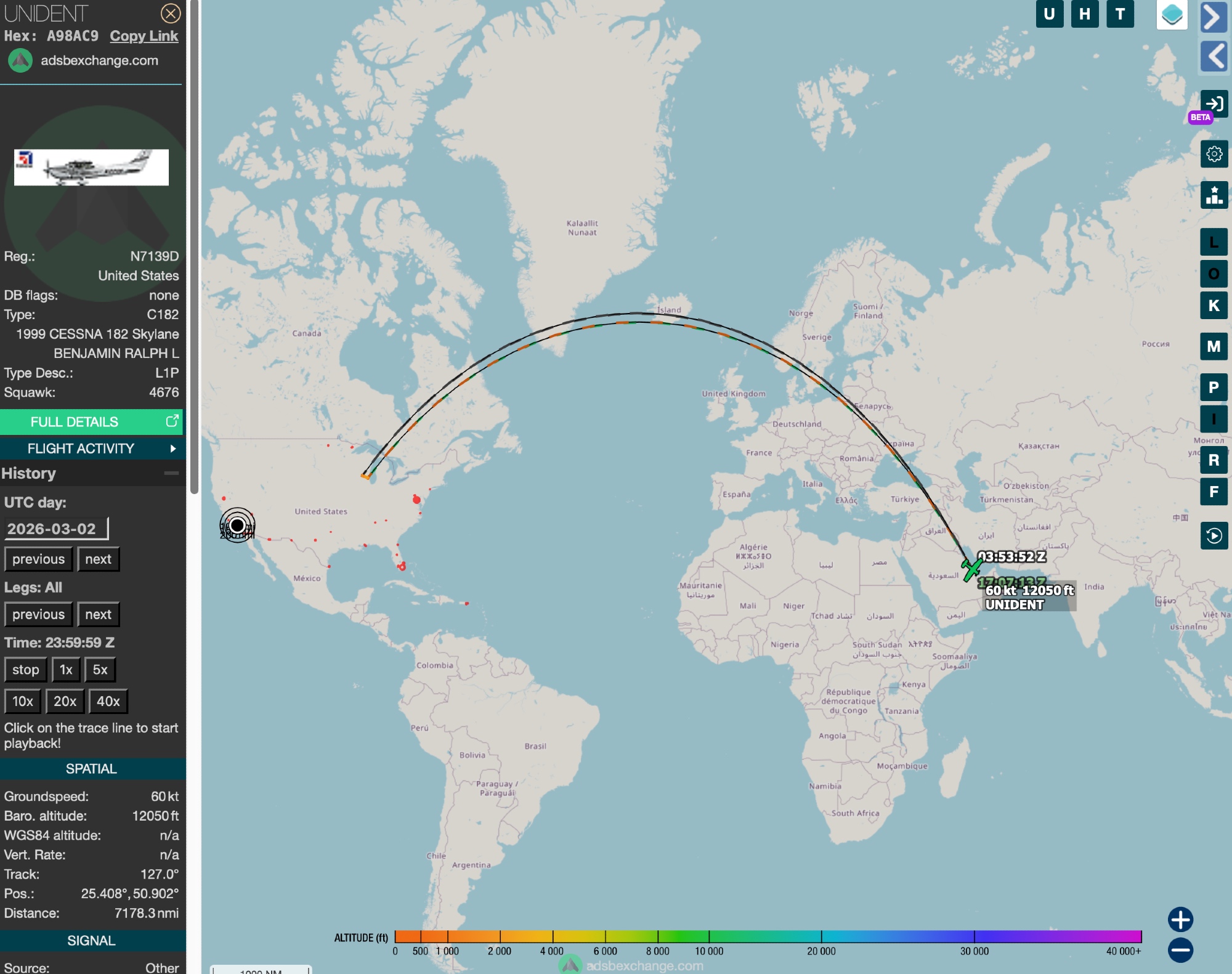
Task: Click the replay history icon
Action: (1214, 535)
